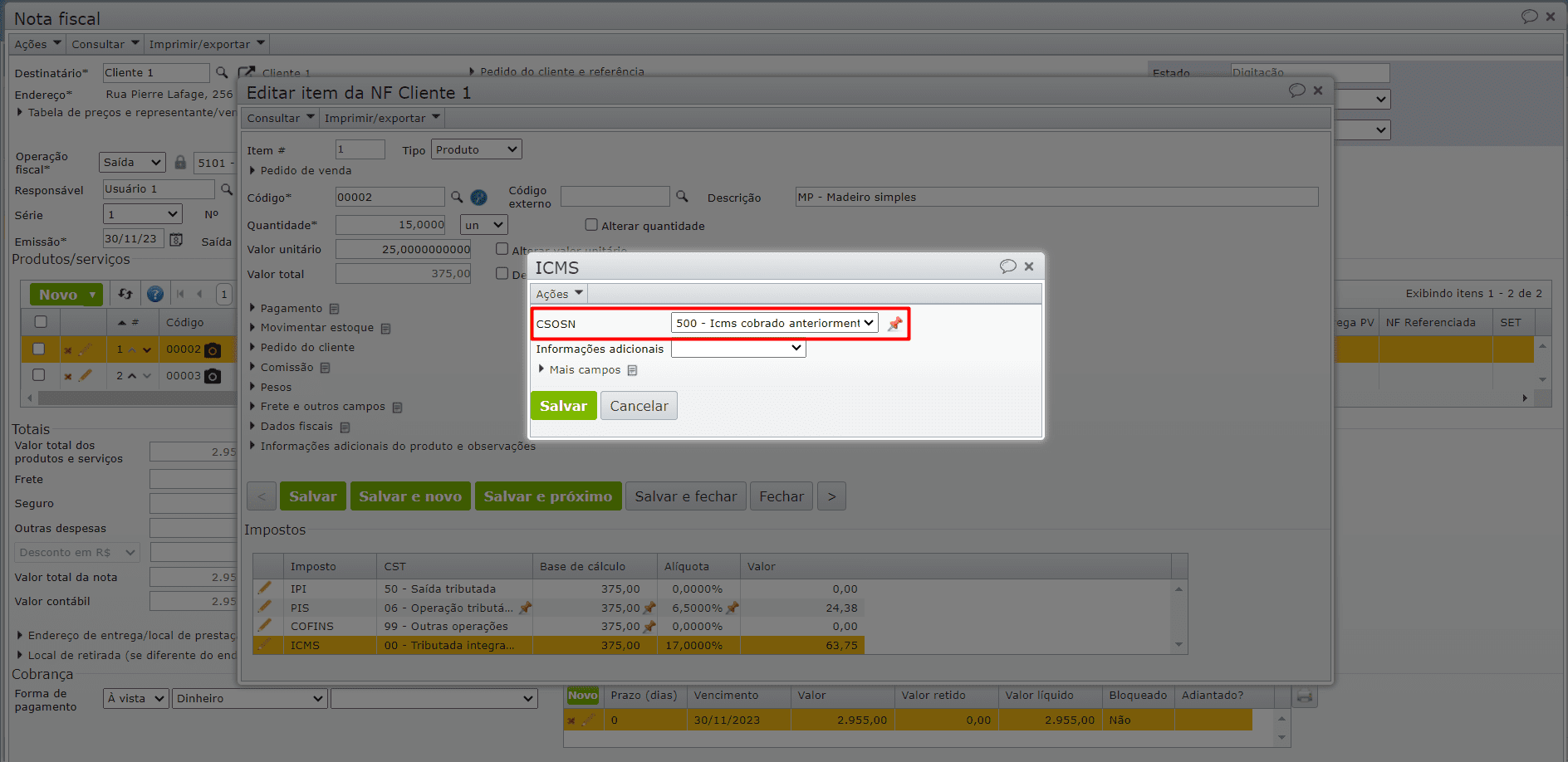Viewport: 1568px width, 762px height.
Task: Open the Consultar menu in Nota fiscal
Action: tap(105, 44)
